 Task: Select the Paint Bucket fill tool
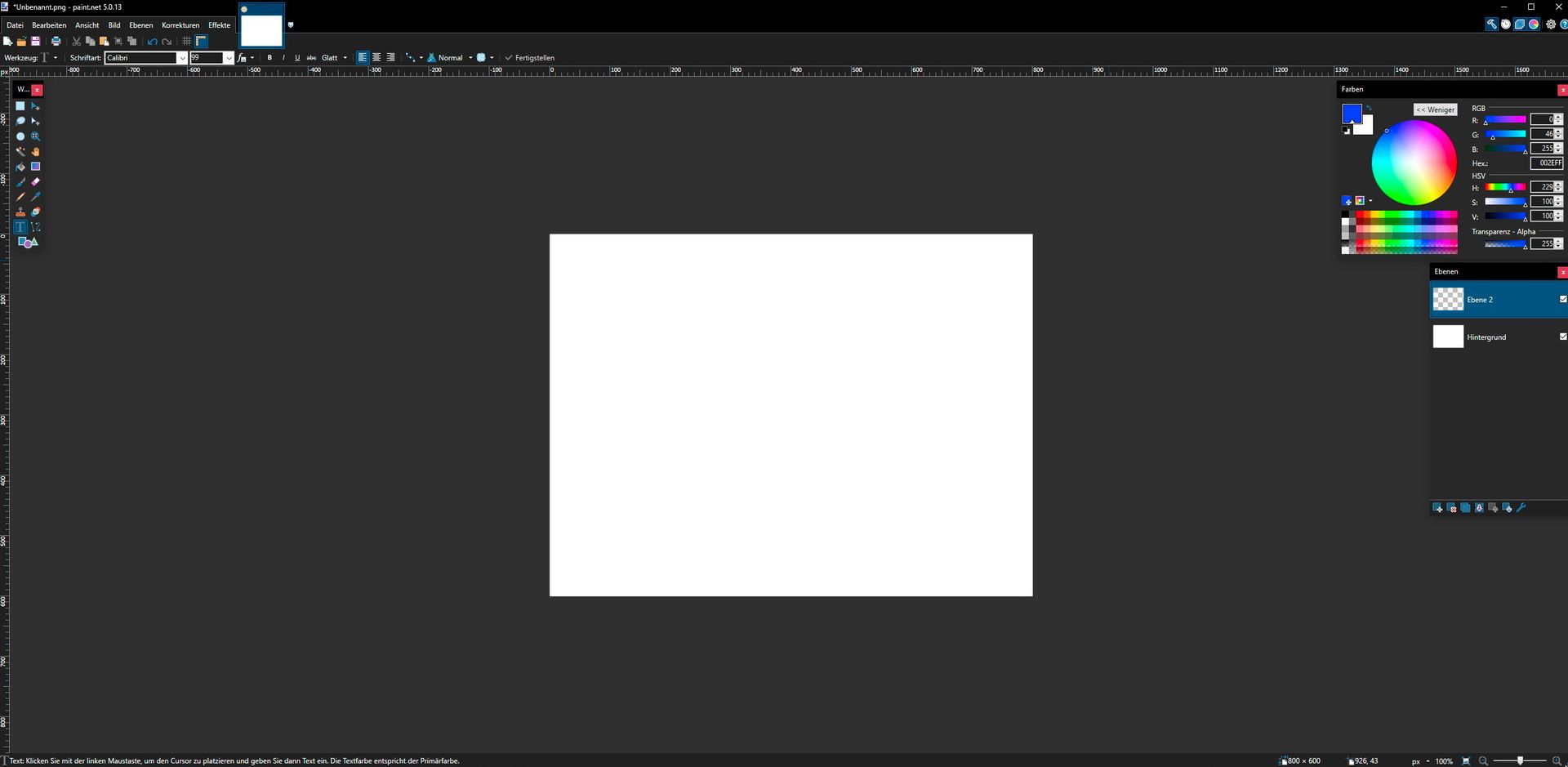pos(20,167)
